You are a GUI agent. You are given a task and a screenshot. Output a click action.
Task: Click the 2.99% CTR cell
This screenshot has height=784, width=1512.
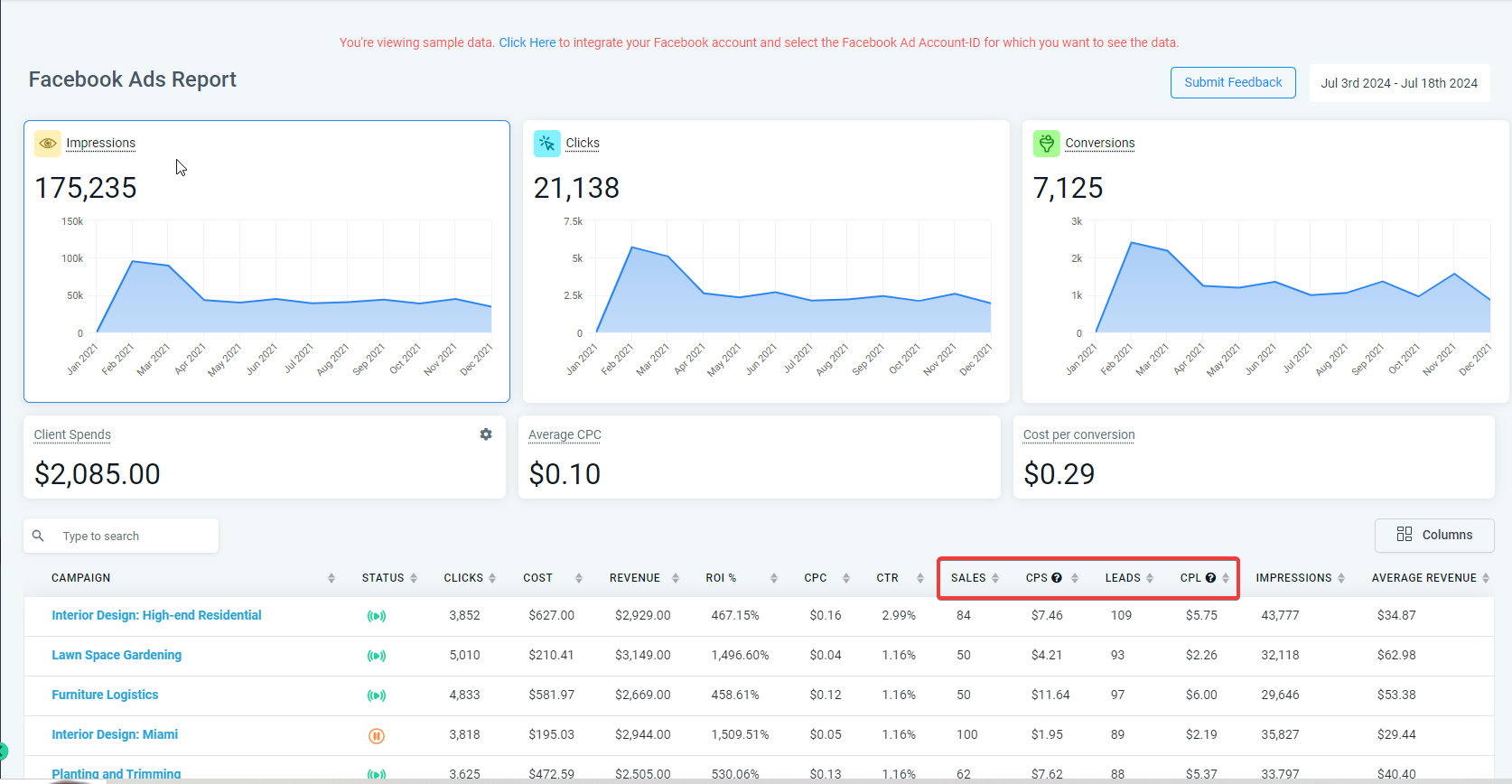click(x=899, y=615)
